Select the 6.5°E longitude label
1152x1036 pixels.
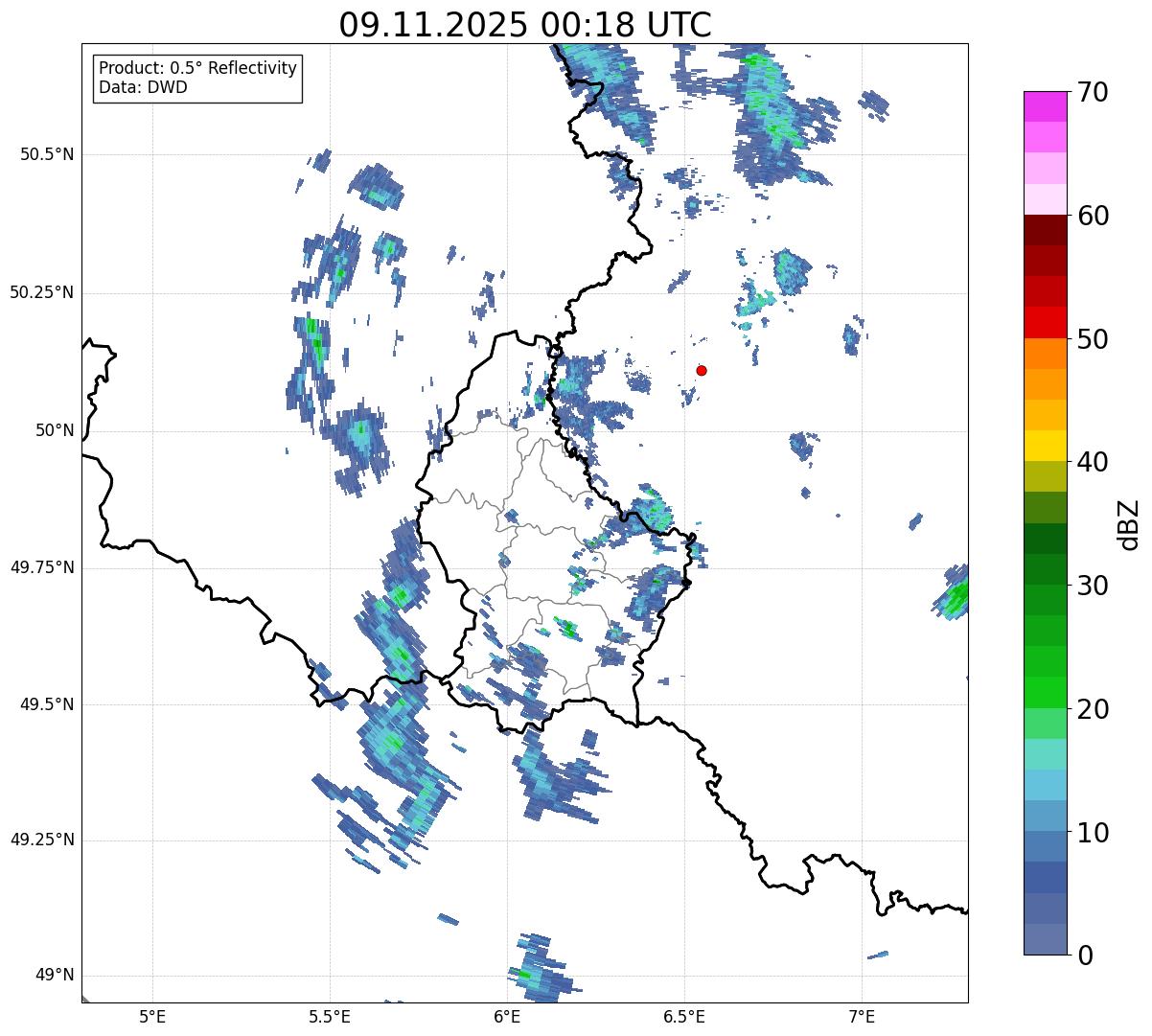point(684,1016)
